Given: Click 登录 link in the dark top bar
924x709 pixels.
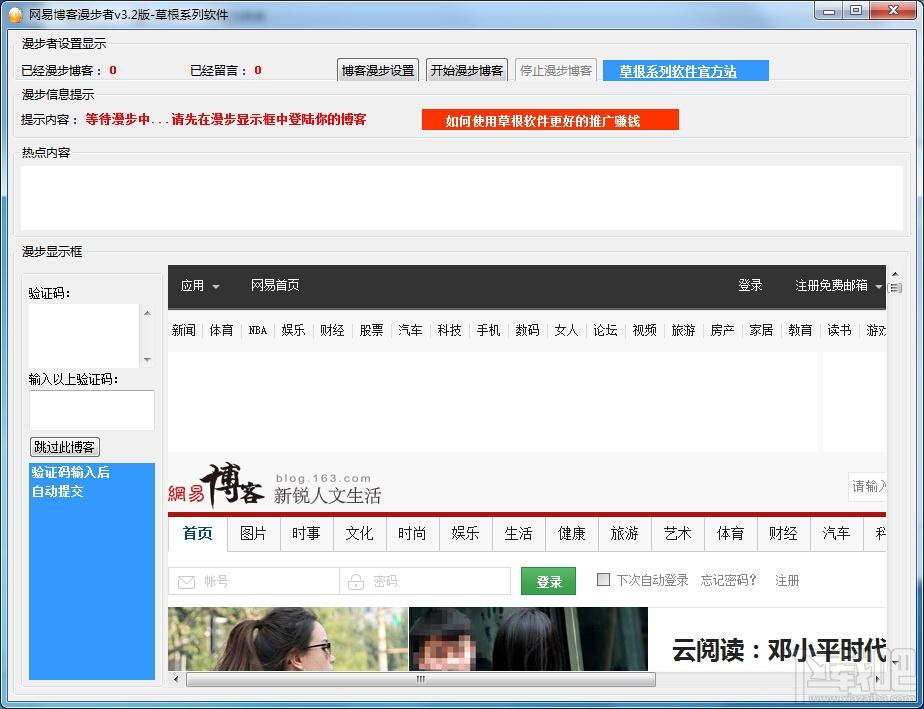Looking at the screenshot, I should (x=750, y=285).
